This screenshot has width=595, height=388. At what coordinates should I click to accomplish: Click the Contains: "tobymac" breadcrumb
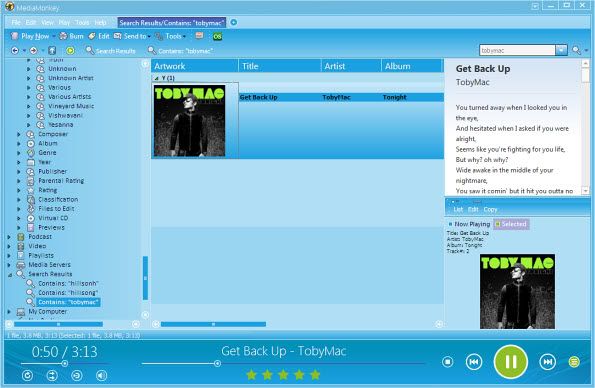[180, 50]
